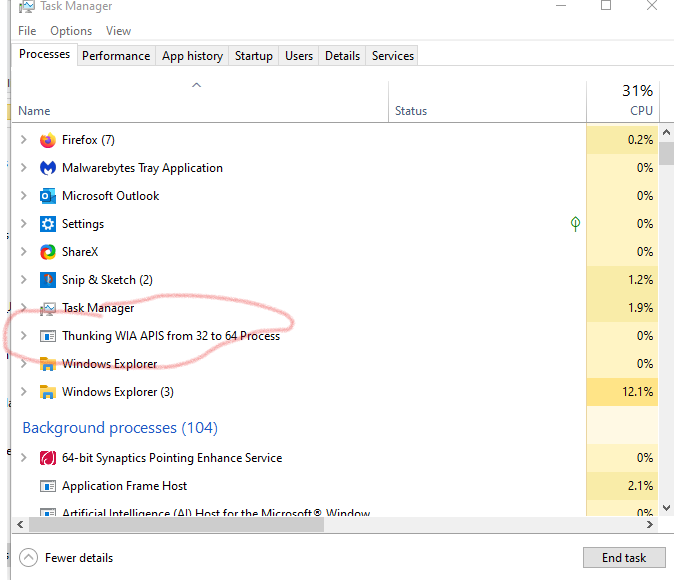Open the View menu
Image resolution: width=674 pixels, height=580 pixels.
coord(118,31)
